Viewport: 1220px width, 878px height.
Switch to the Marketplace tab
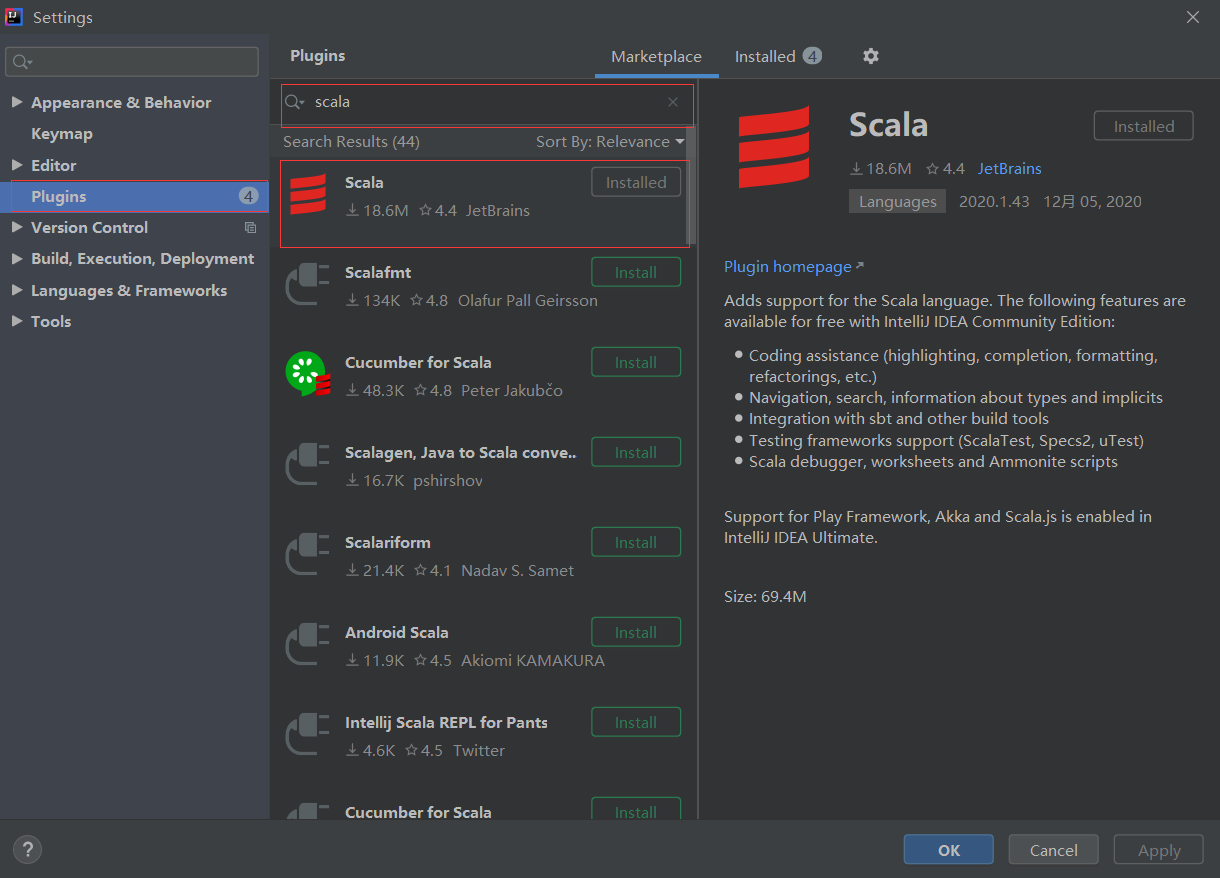656,57
